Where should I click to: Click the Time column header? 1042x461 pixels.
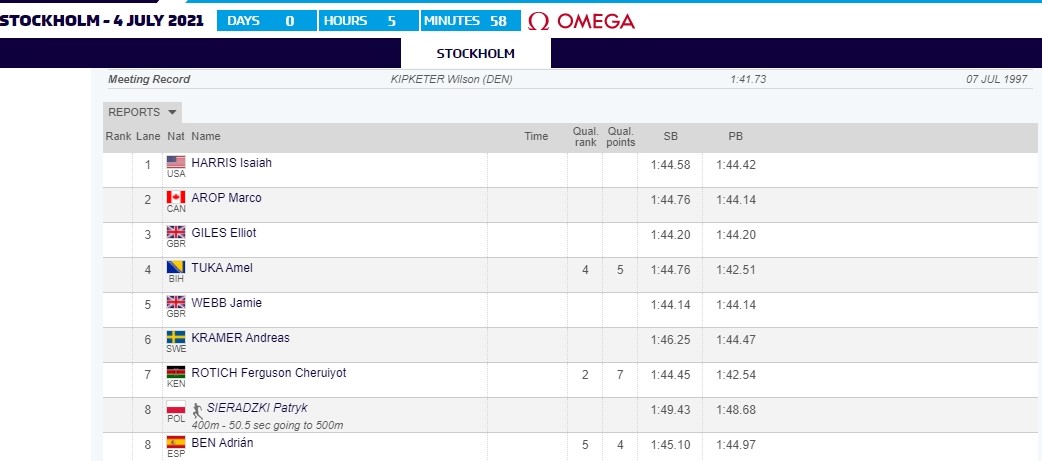pyautogui.click(x=536, y=137)
